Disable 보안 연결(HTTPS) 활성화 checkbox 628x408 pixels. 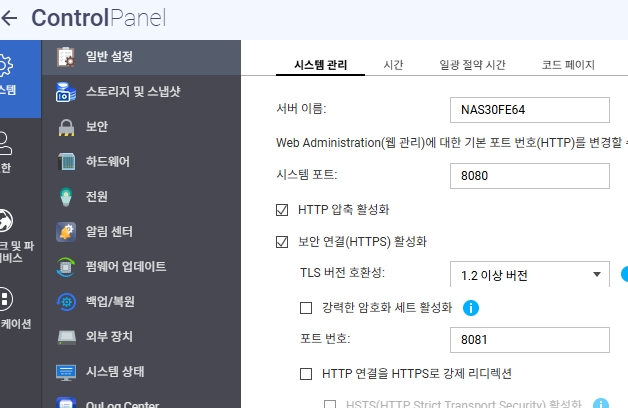tap(281, 242)
